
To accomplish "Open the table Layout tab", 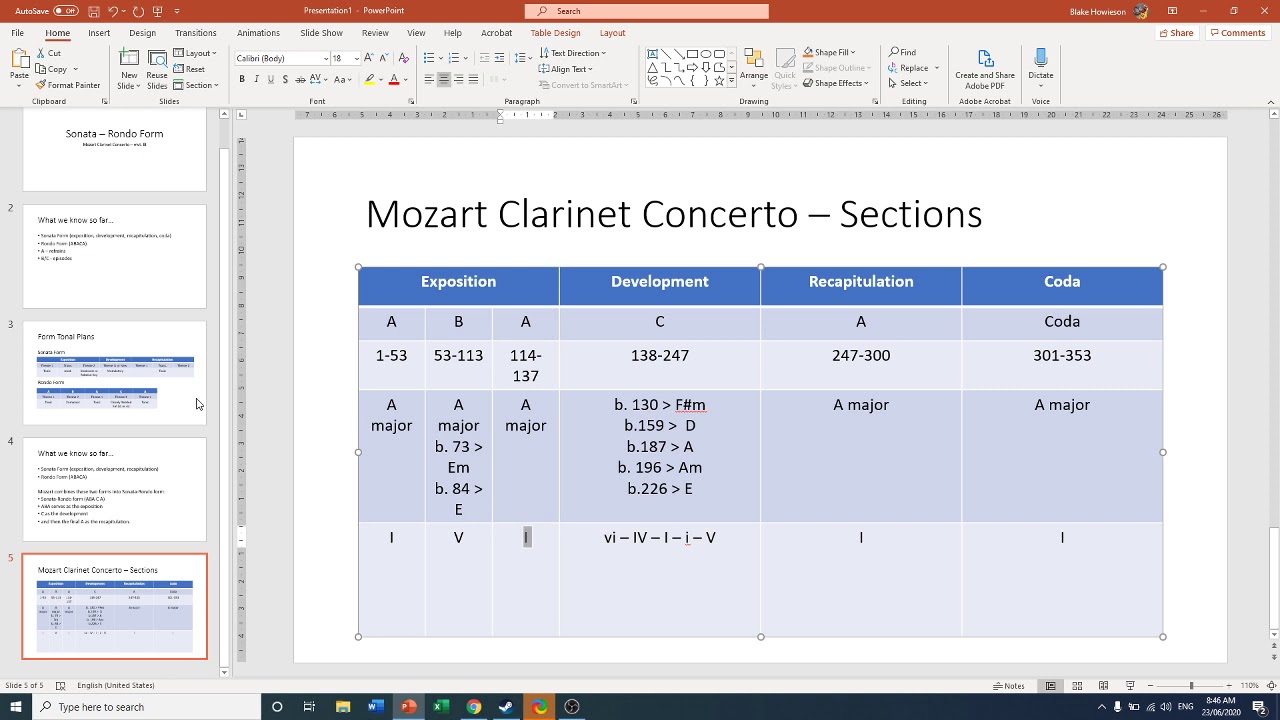I will point(612,33).
